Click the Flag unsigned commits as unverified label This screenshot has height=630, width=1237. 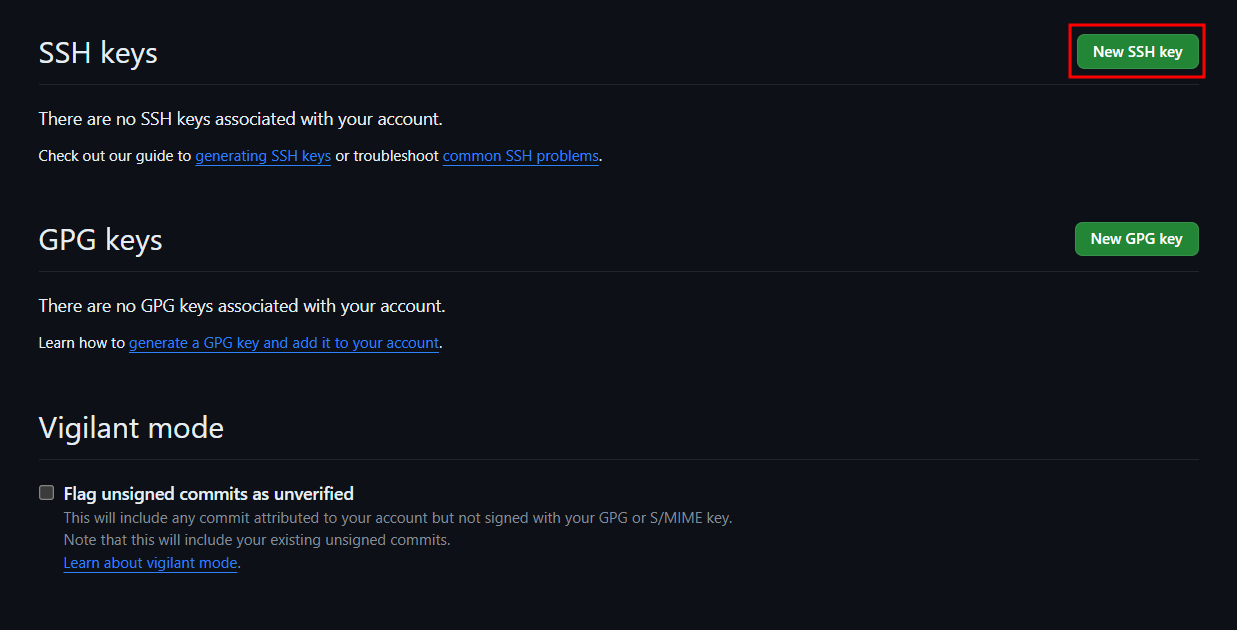[x=209, y=493]
